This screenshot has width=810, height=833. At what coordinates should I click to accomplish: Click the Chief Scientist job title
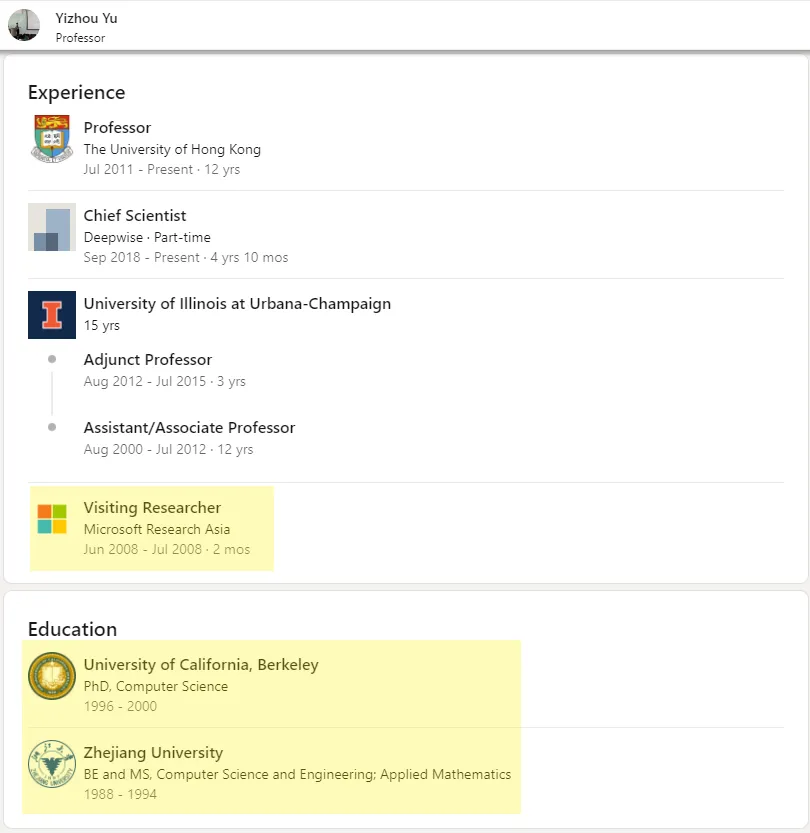point(135,216)
